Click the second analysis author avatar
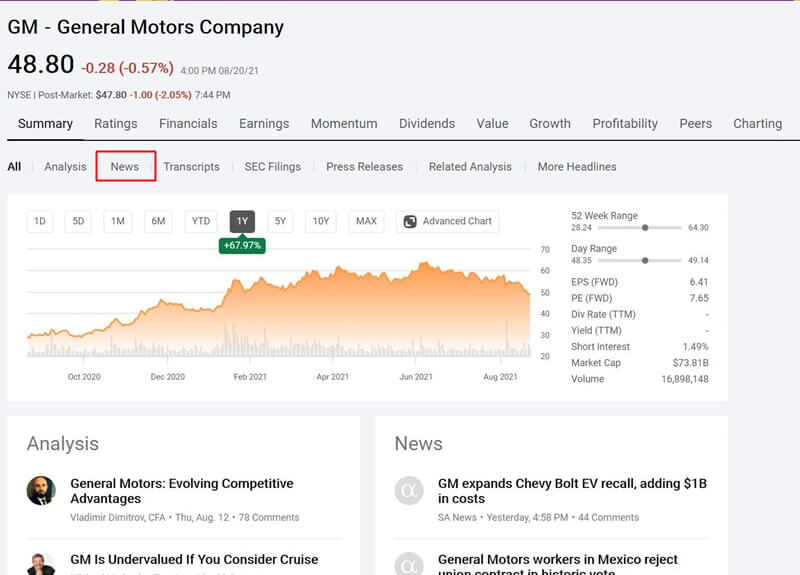 (41, 564)
